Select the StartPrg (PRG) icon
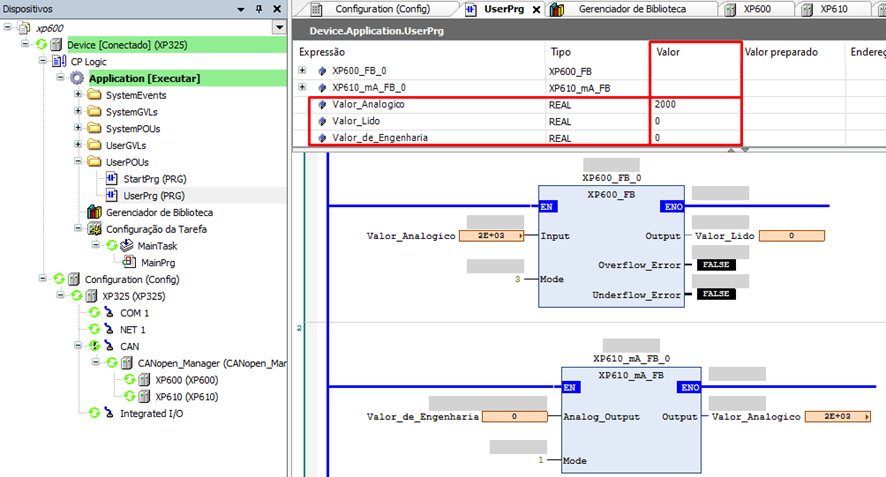Viewport: 886px width, 477px height. pos(113,179)
